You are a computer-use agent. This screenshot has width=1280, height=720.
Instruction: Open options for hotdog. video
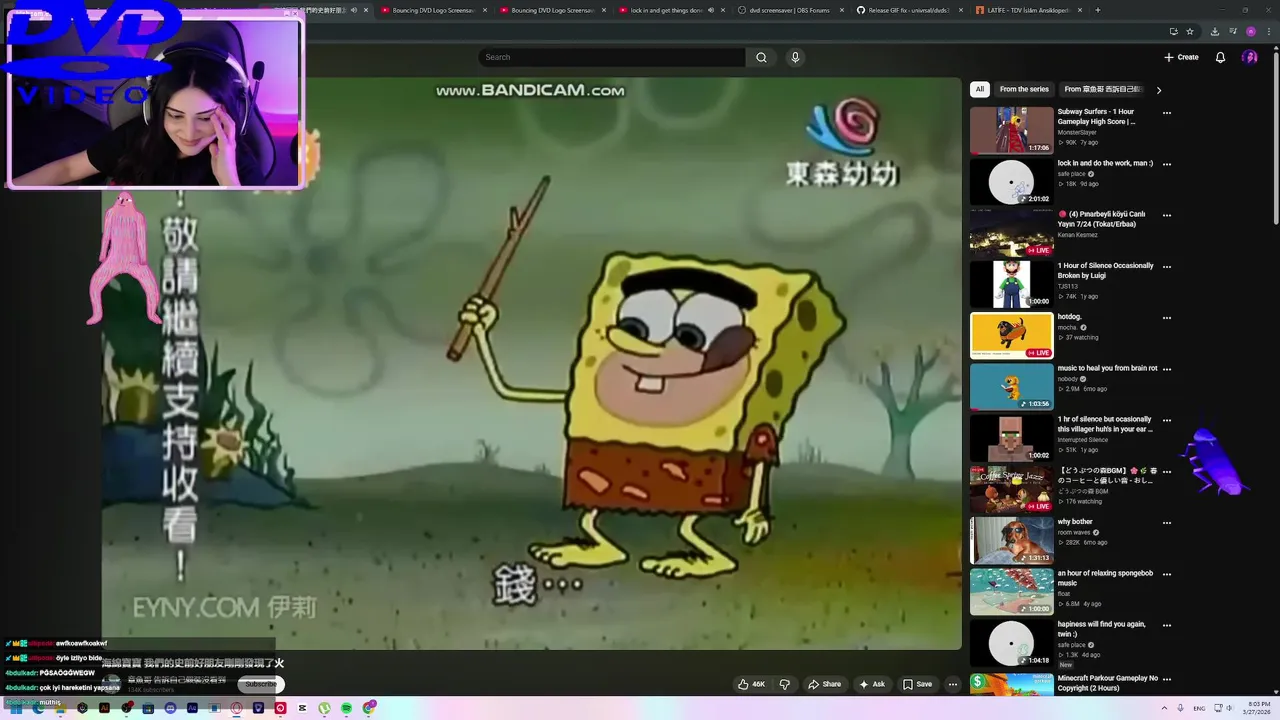coord(1166,318)
